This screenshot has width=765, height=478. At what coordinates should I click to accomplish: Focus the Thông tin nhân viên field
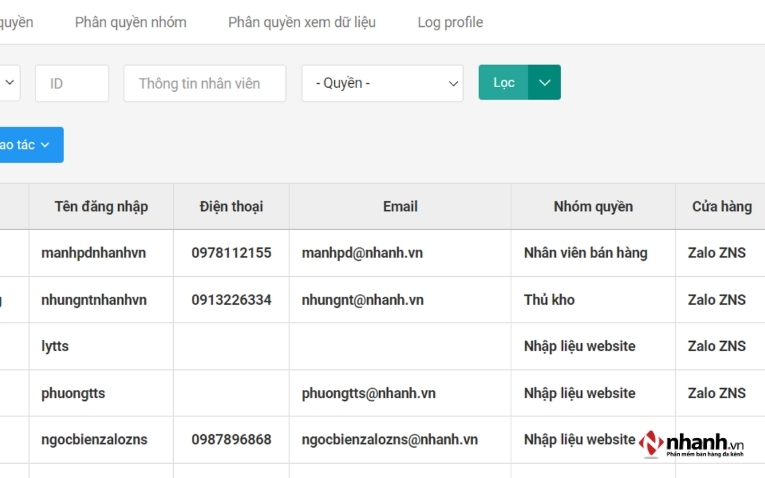204,83
